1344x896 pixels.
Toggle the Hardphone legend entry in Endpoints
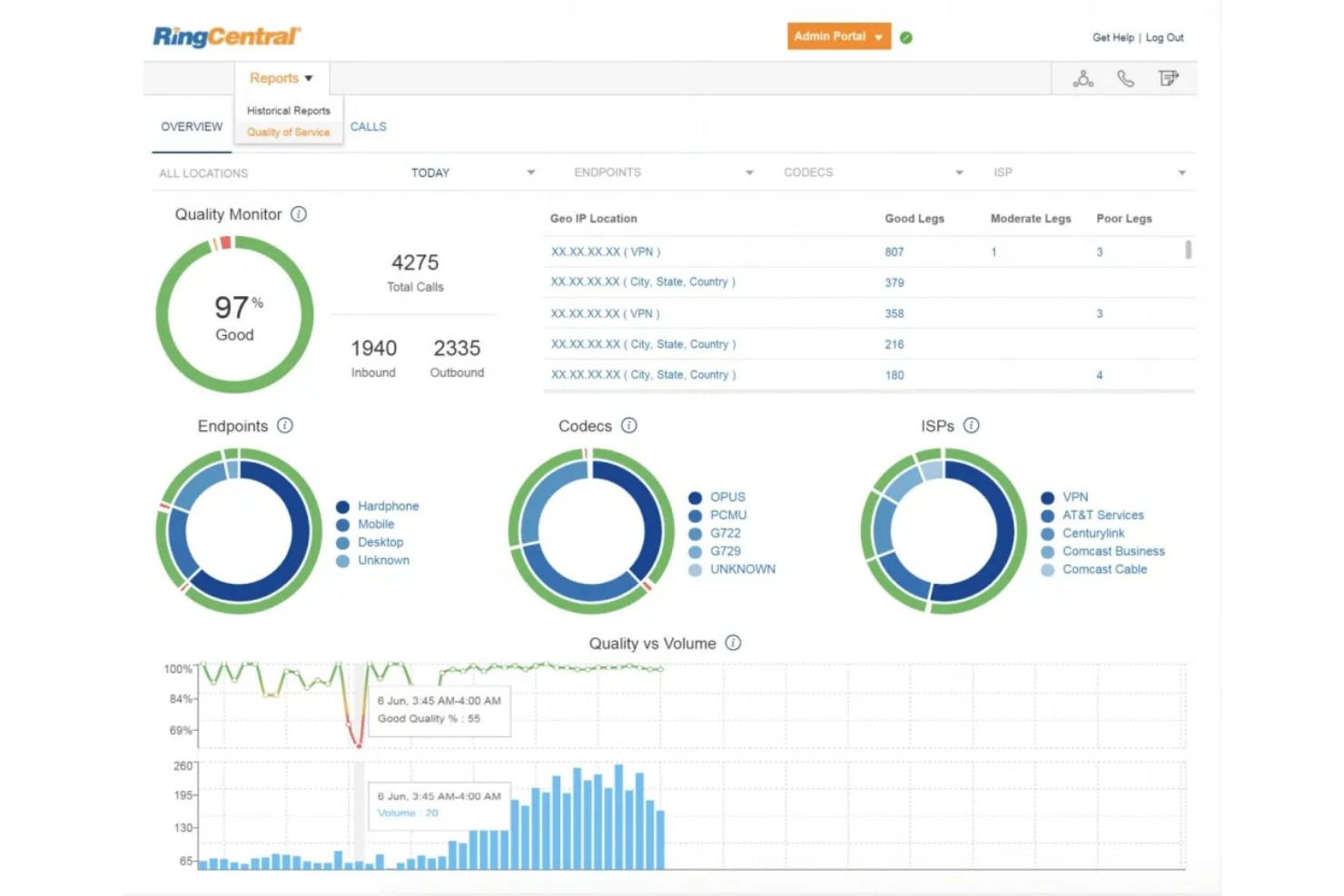[x=388, y=506]
